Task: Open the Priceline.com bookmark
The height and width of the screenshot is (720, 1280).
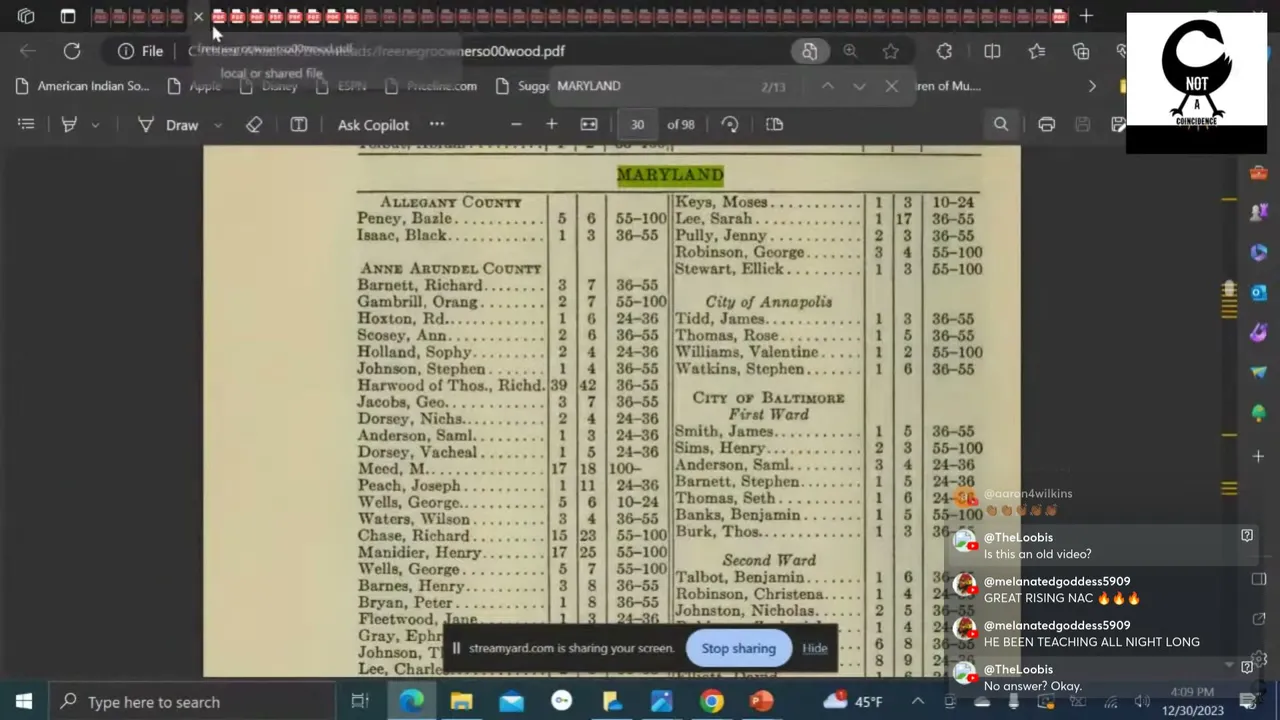Action: (430, 86)
